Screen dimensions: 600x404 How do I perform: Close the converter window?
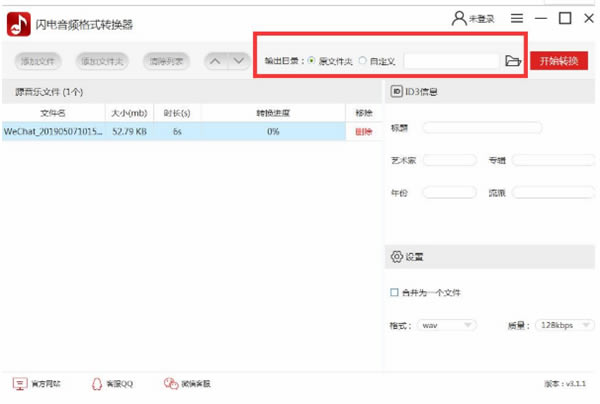pos(589,18)
